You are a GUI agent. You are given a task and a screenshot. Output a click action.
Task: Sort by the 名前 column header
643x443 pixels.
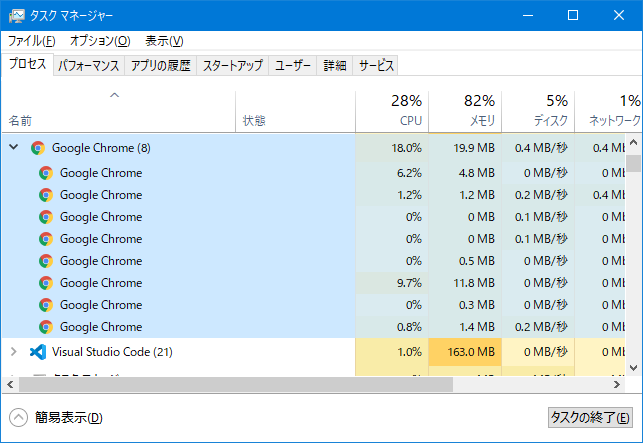119,112
